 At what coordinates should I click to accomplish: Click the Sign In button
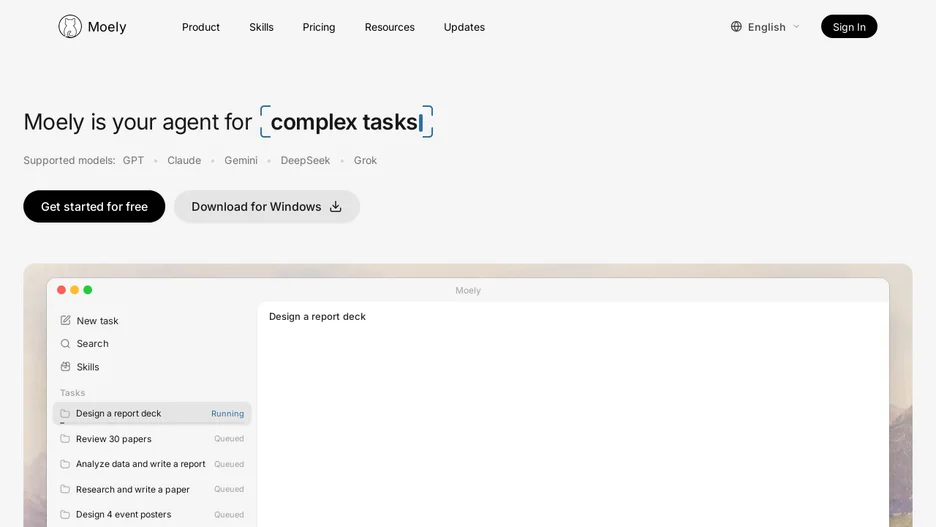tap(849, 26)
